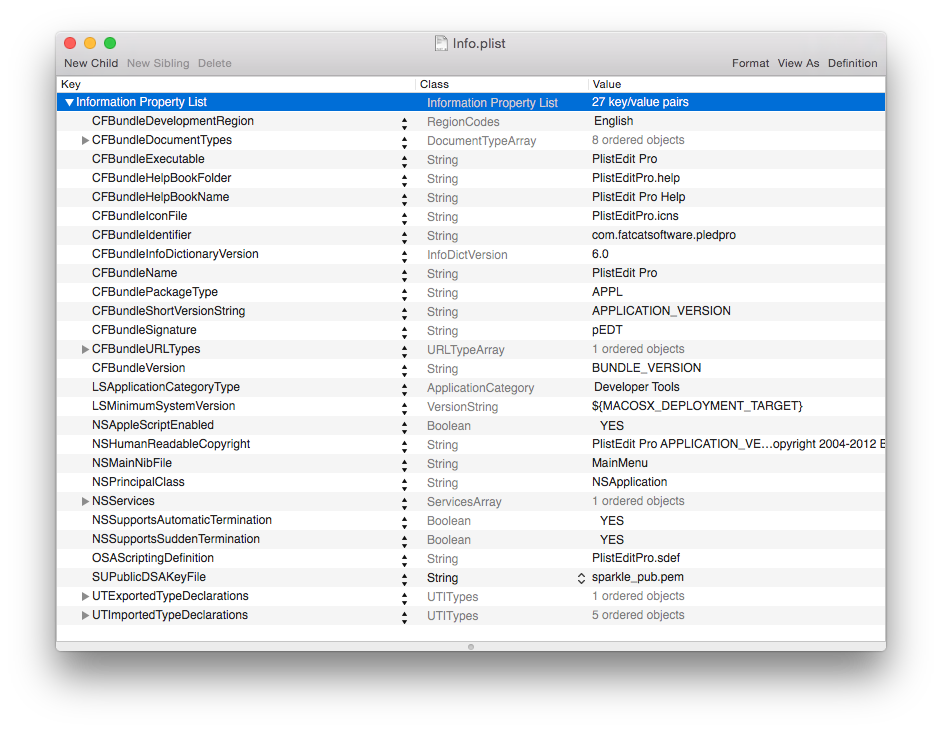Select the LSApplicationCategoryType key
Image resolution: width=942 pixels, height=731 pixels.
(166, 387)
